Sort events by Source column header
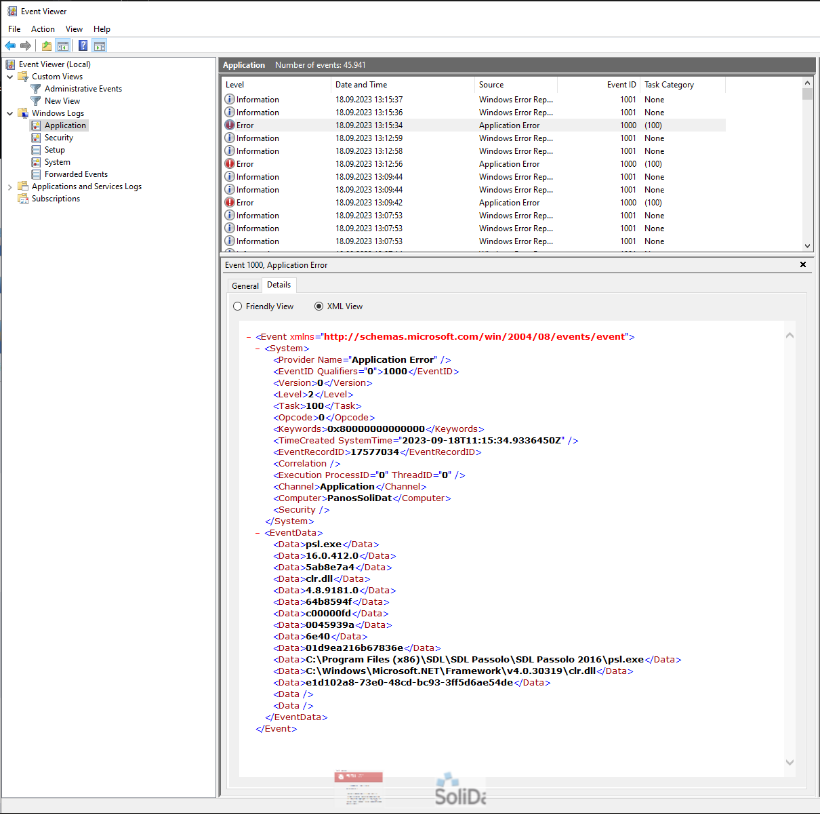 click(516, 85)
